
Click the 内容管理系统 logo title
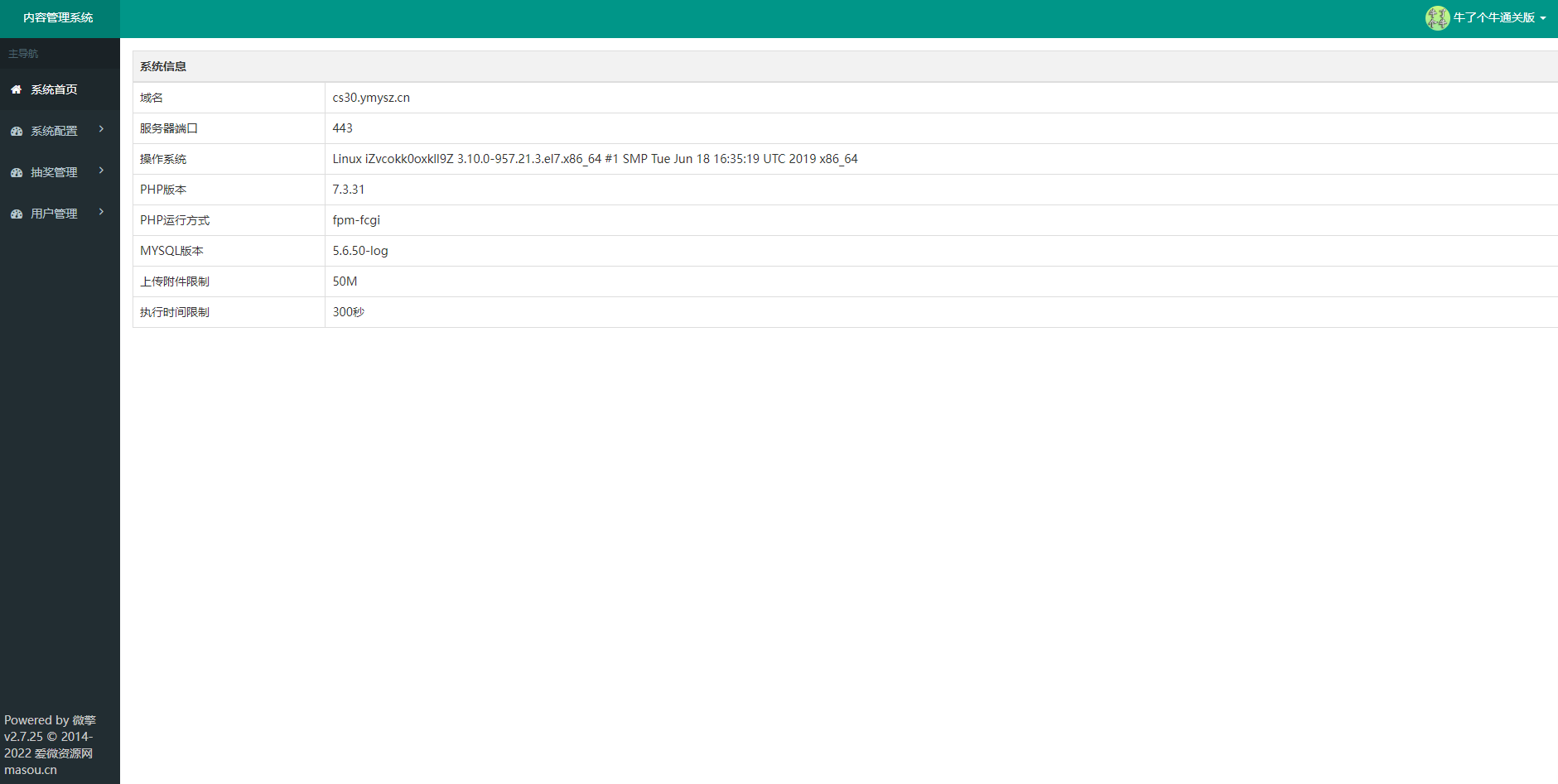(58, 17)
